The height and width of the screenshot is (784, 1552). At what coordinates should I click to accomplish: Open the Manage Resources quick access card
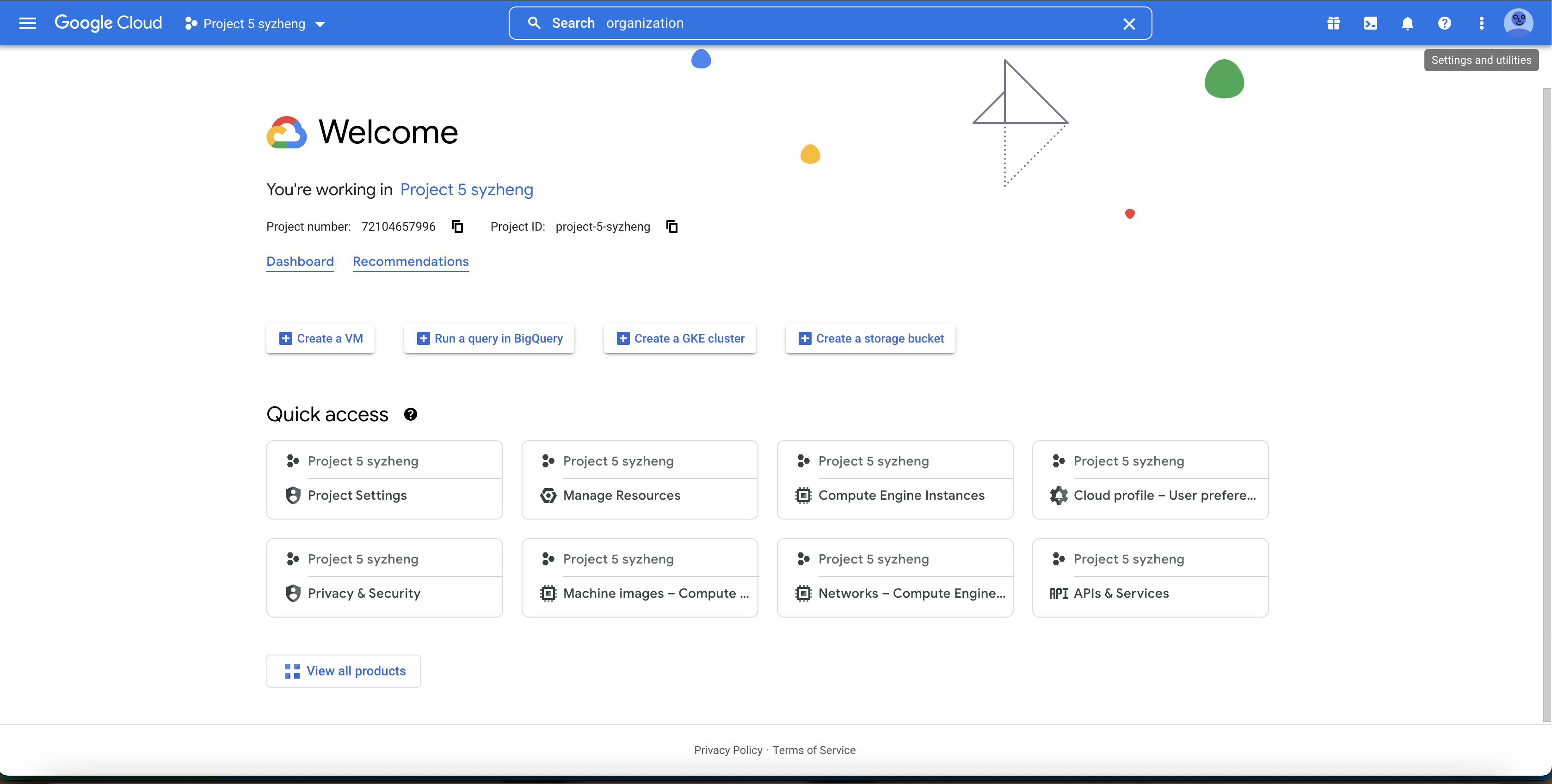(x=640, y=480)
